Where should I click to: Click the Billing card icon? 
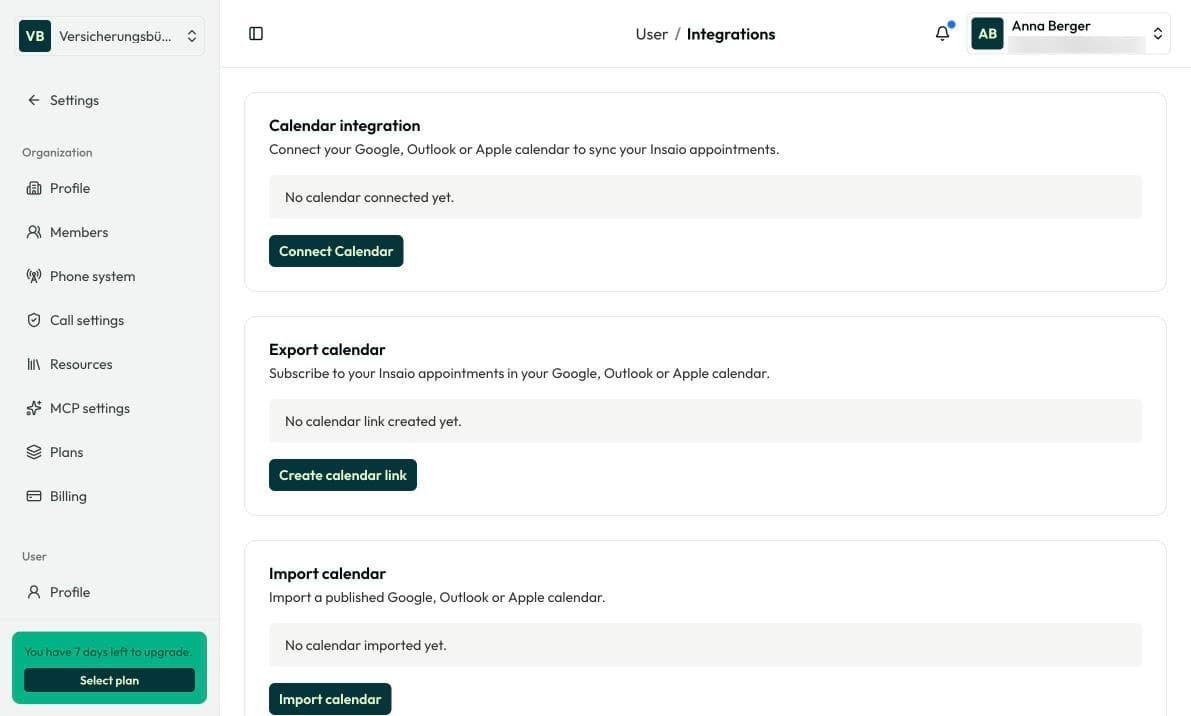tap(33, 497)
